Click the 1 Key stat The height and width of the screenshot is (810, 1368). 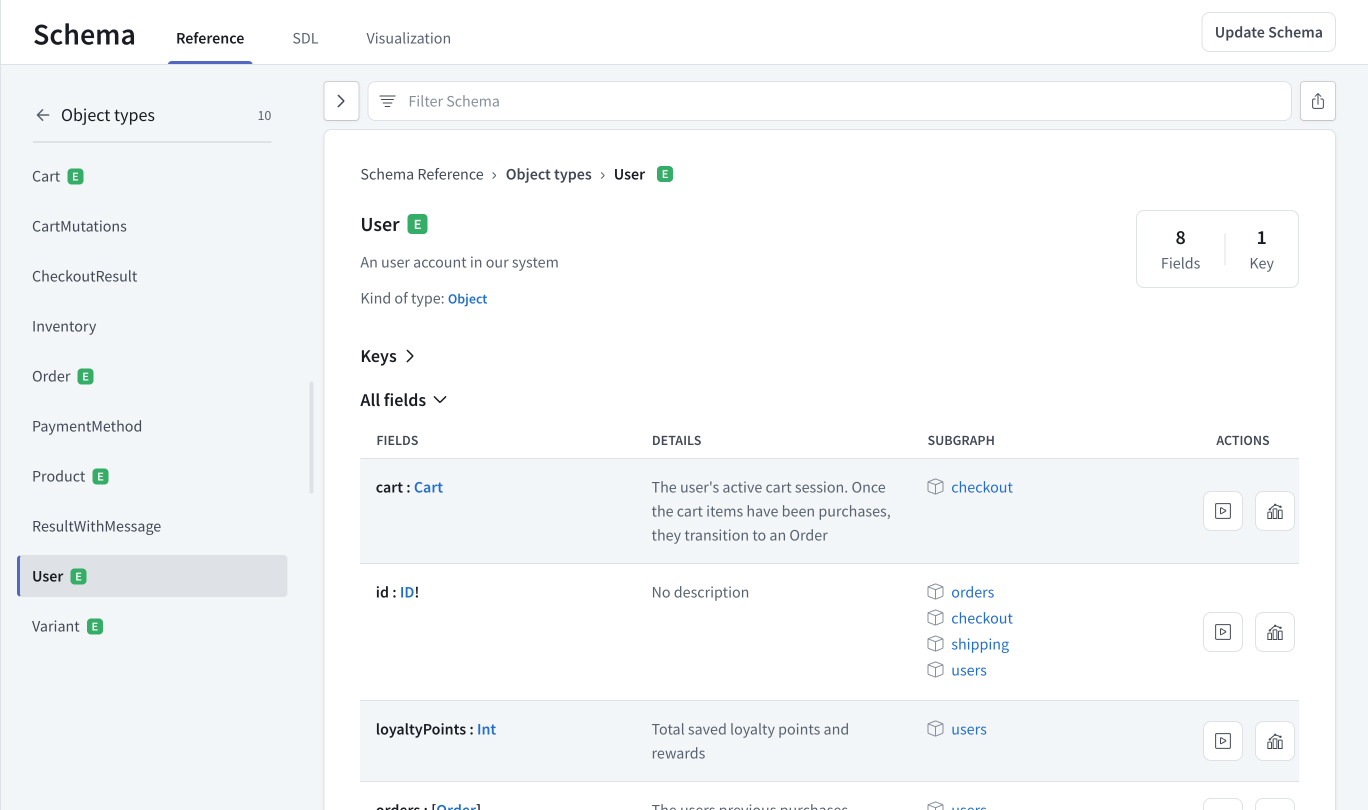(x=1261, y=249)
